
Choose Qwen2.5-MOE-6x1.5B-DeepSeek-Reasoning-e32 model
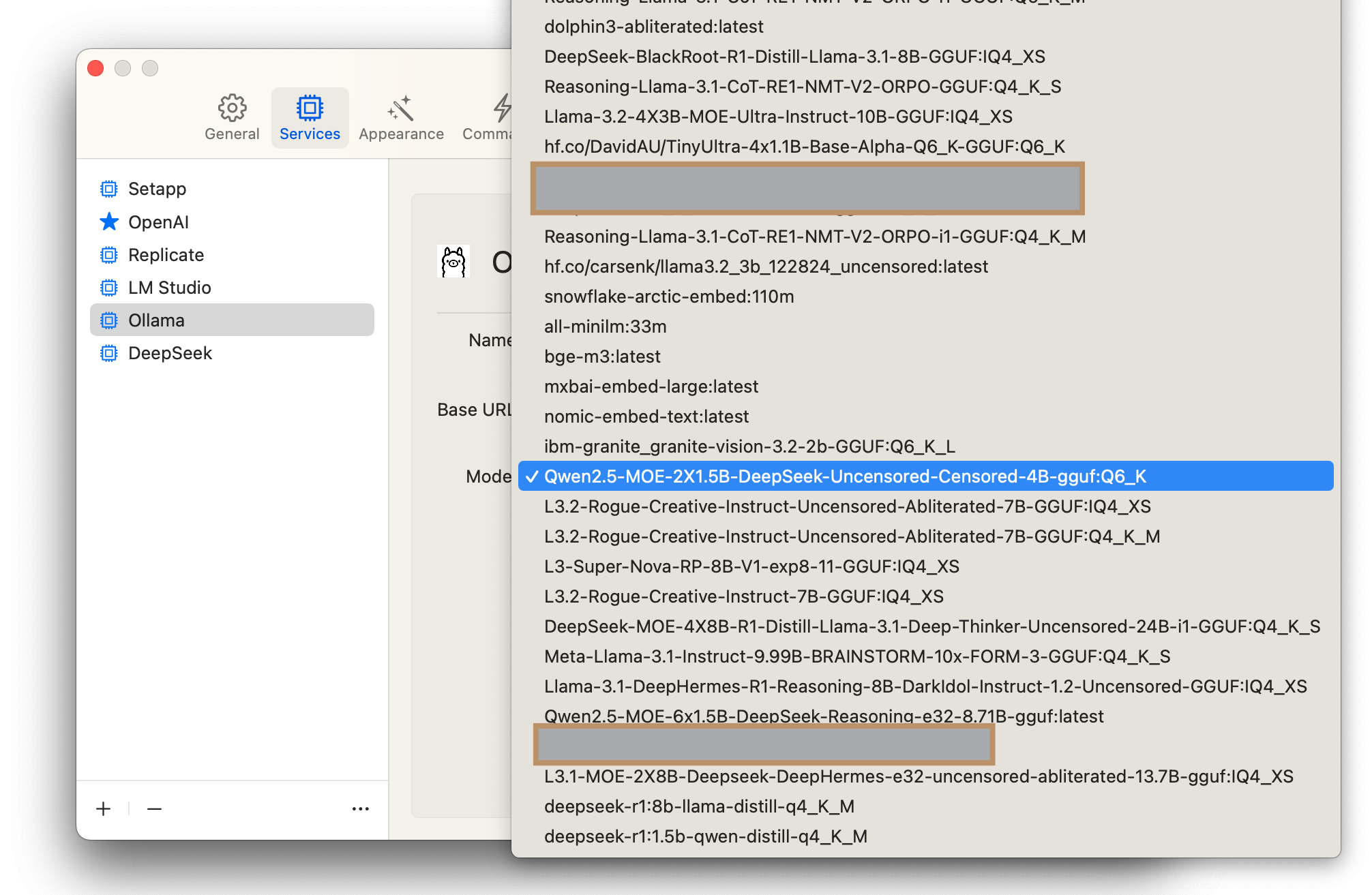point(926,716)
